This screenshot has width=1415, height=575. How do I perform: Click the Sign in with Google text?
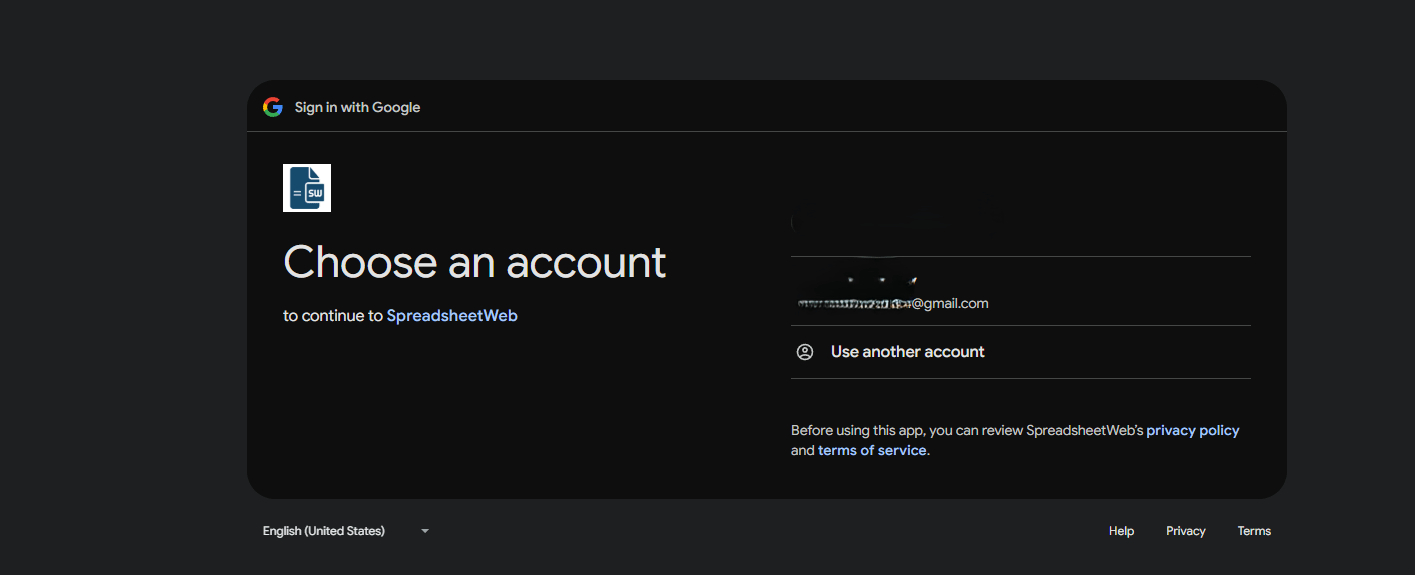point(357,107)
